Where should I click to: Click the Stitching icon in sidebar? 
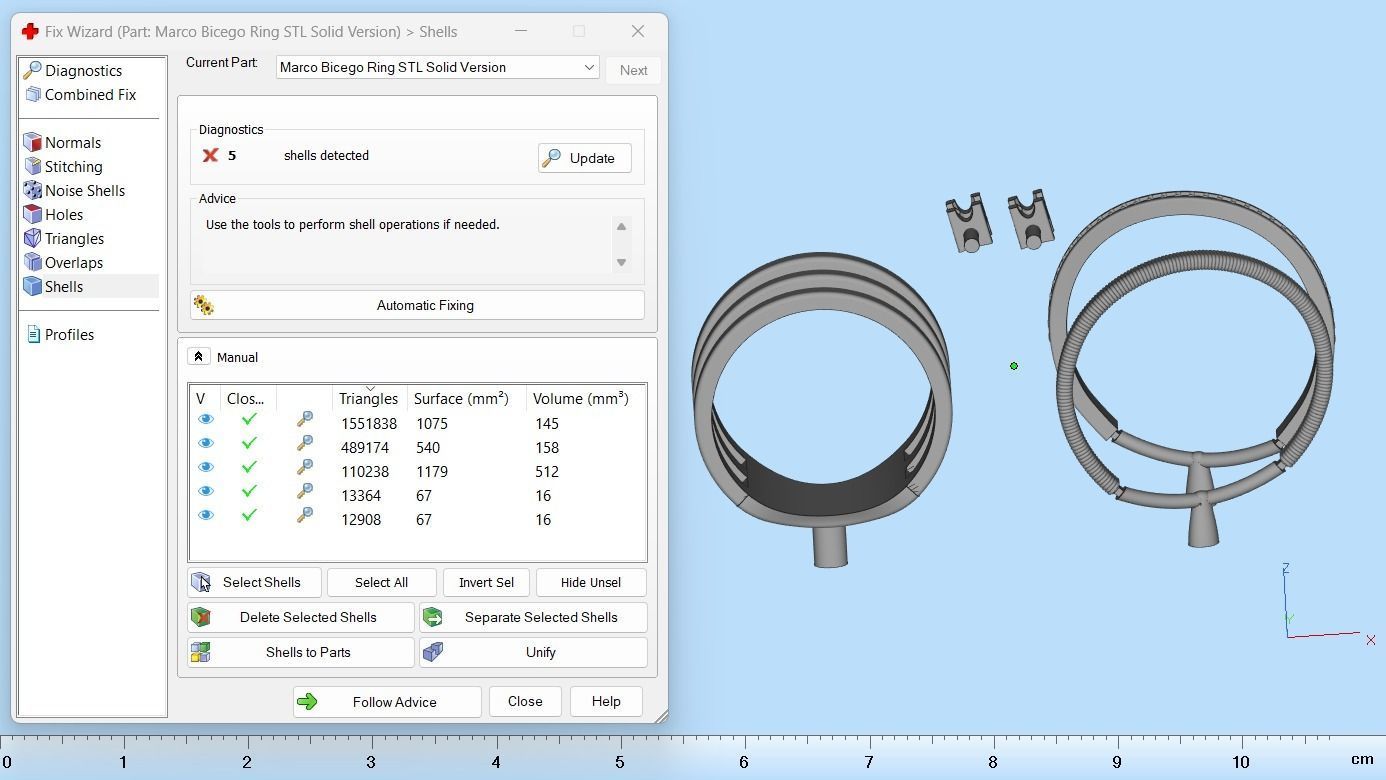click(32, 166)
